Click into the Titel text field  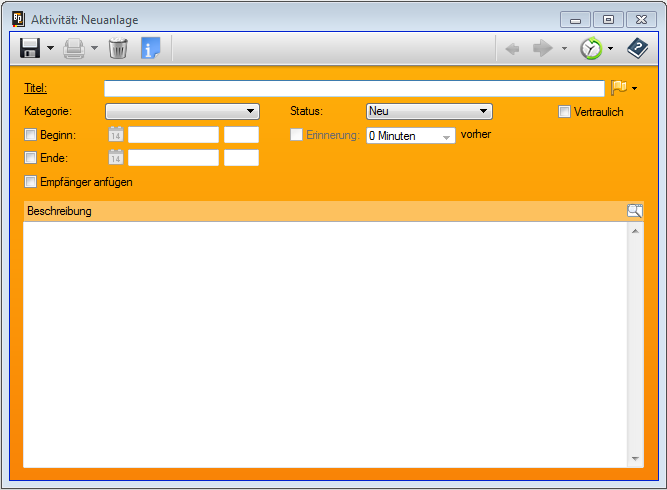point(354,88)
